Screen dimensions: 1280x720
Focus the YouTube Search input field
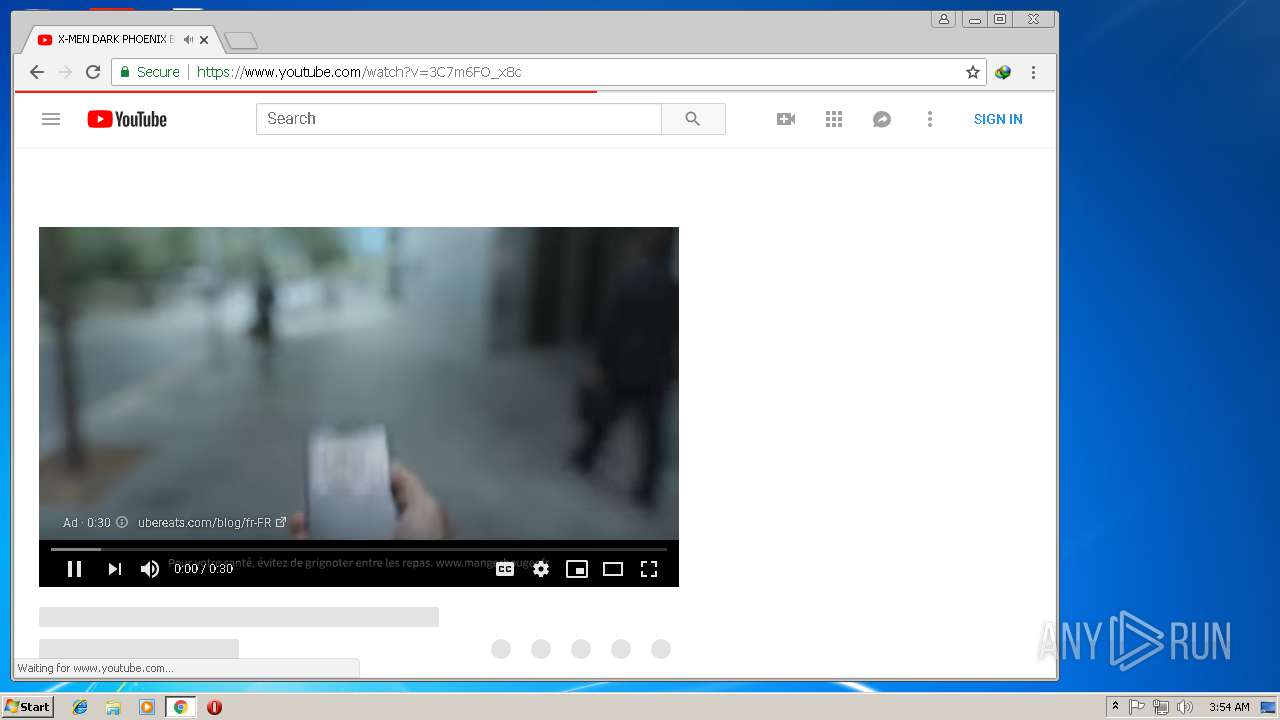coord(459,119)
